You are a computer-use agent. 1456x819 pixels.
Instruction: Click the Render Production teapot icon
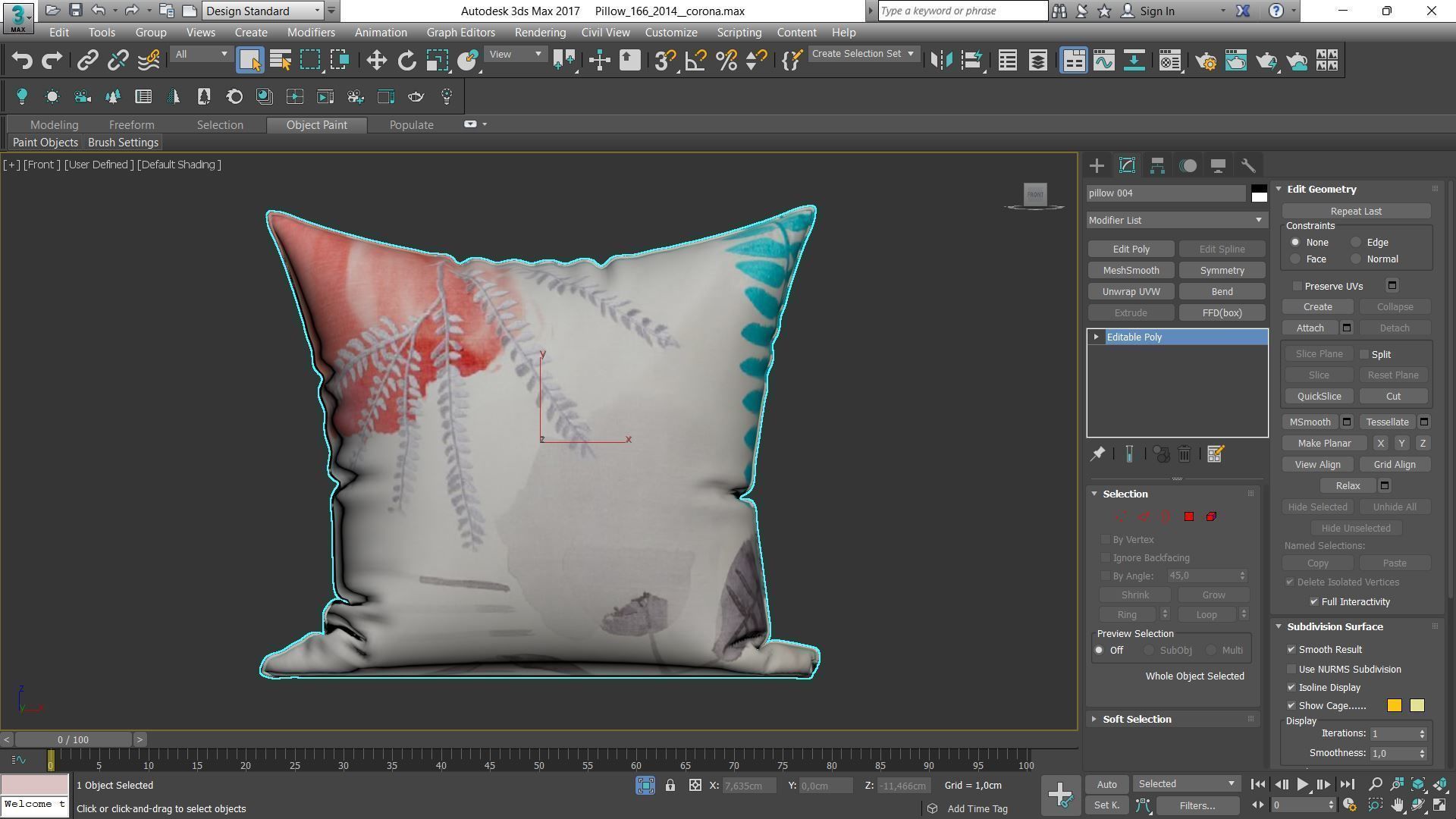(x=1266, y=61)
